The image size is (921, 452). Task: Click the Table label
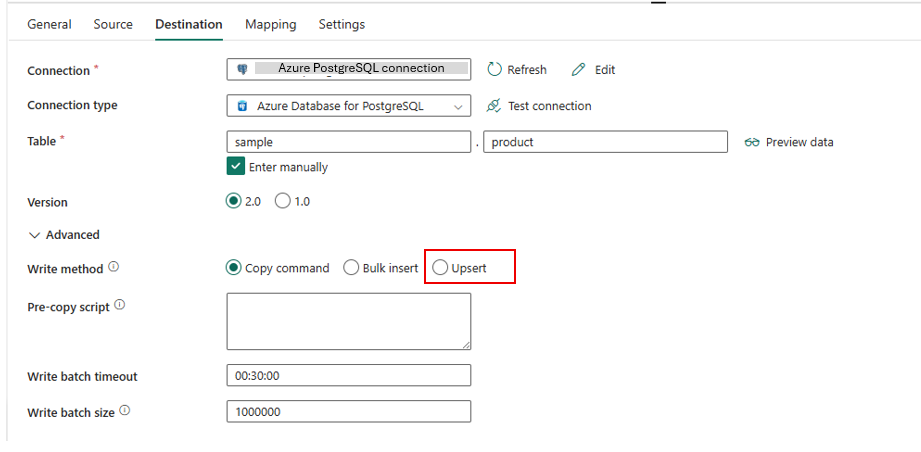[42, 141]
